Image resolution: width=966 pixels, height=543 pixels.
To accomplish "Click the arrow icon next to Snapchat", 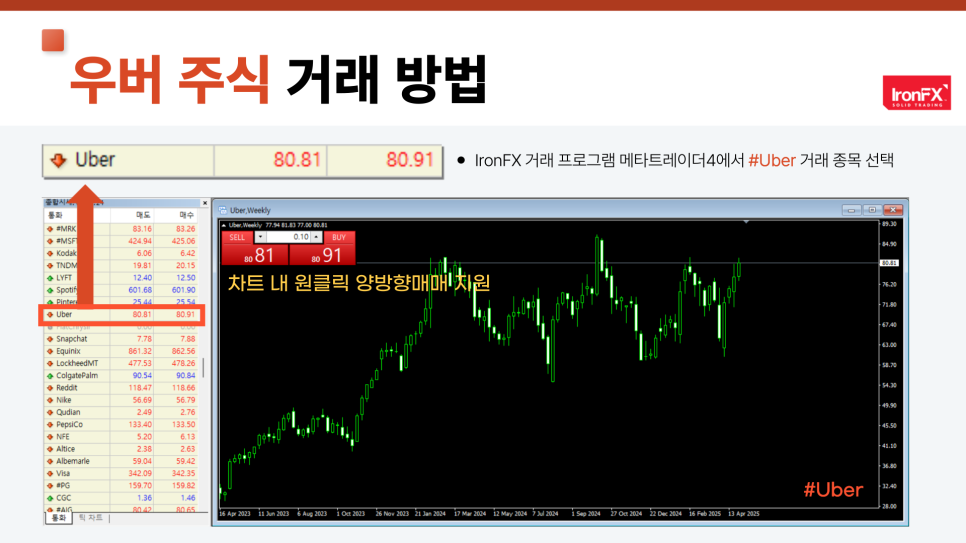I will 50,339.
